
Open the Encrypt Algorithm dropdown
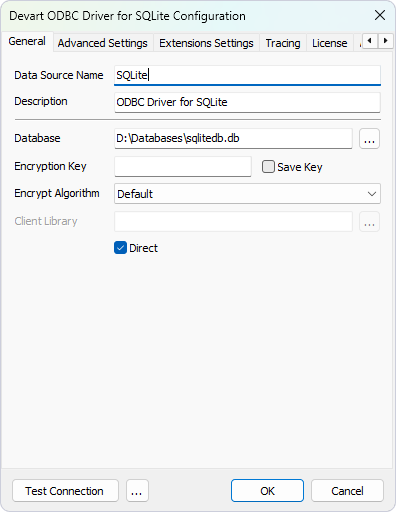247,194
